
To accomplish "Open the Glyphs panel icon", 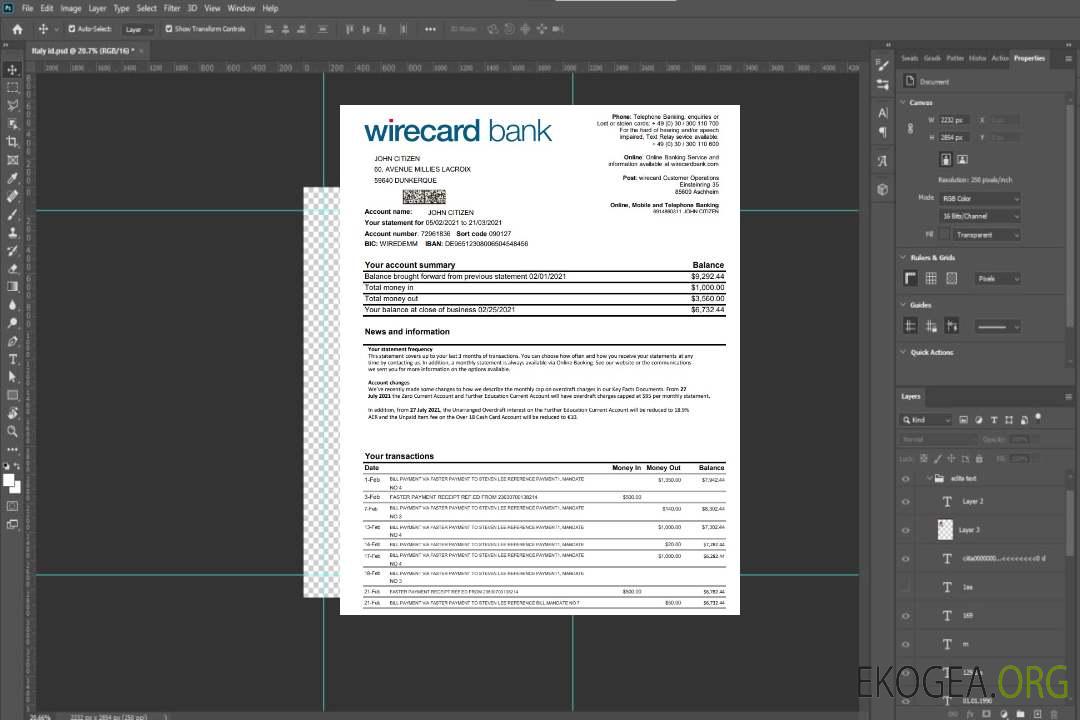I will click(x=882, y=161).
